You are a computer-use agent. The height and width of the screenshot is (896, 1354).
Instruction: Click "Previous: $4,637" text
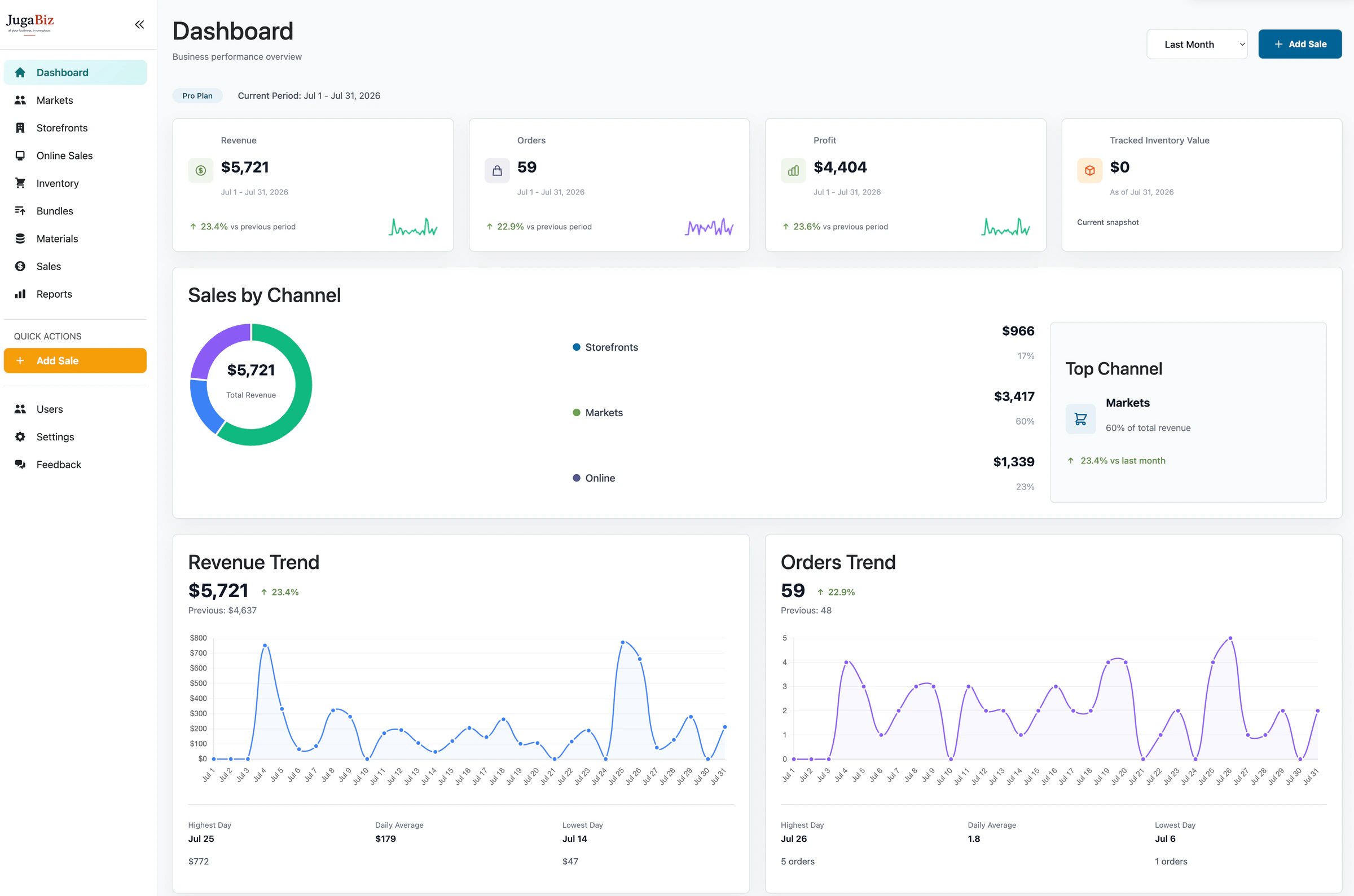coord(222,610)
